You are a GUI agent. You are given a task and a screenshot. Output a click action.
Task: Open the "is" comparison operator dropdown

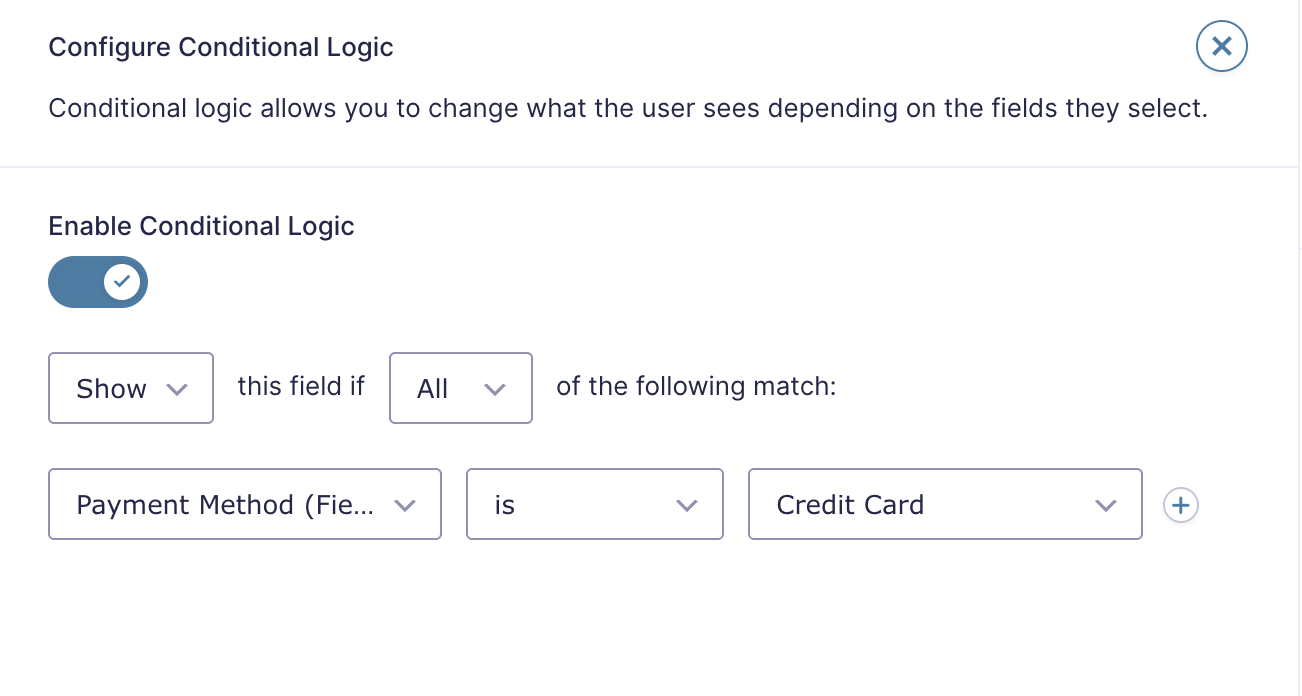click(594, 505)
